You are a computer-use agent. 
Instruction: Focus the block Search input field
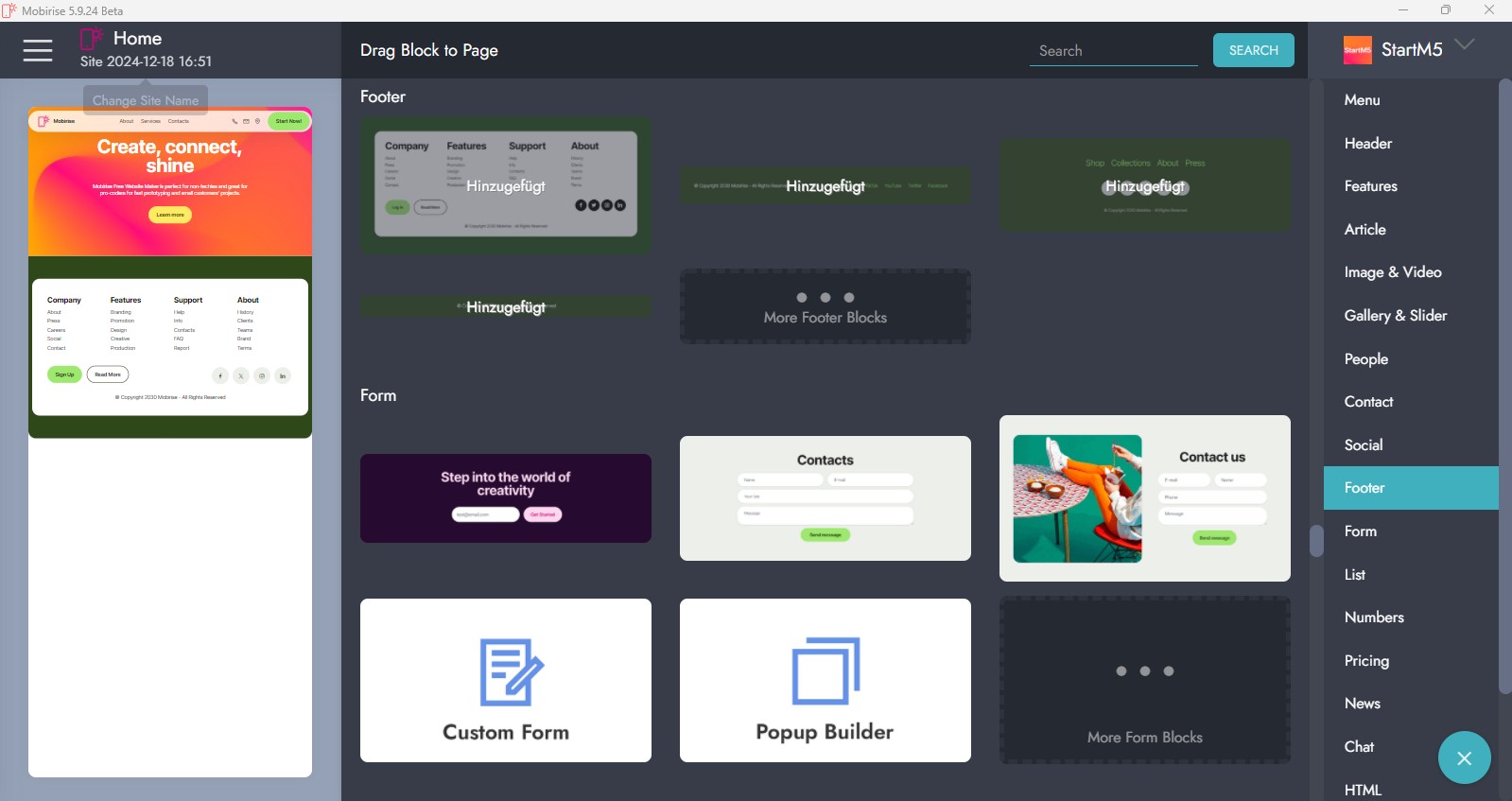click(x=1114, y=51)
